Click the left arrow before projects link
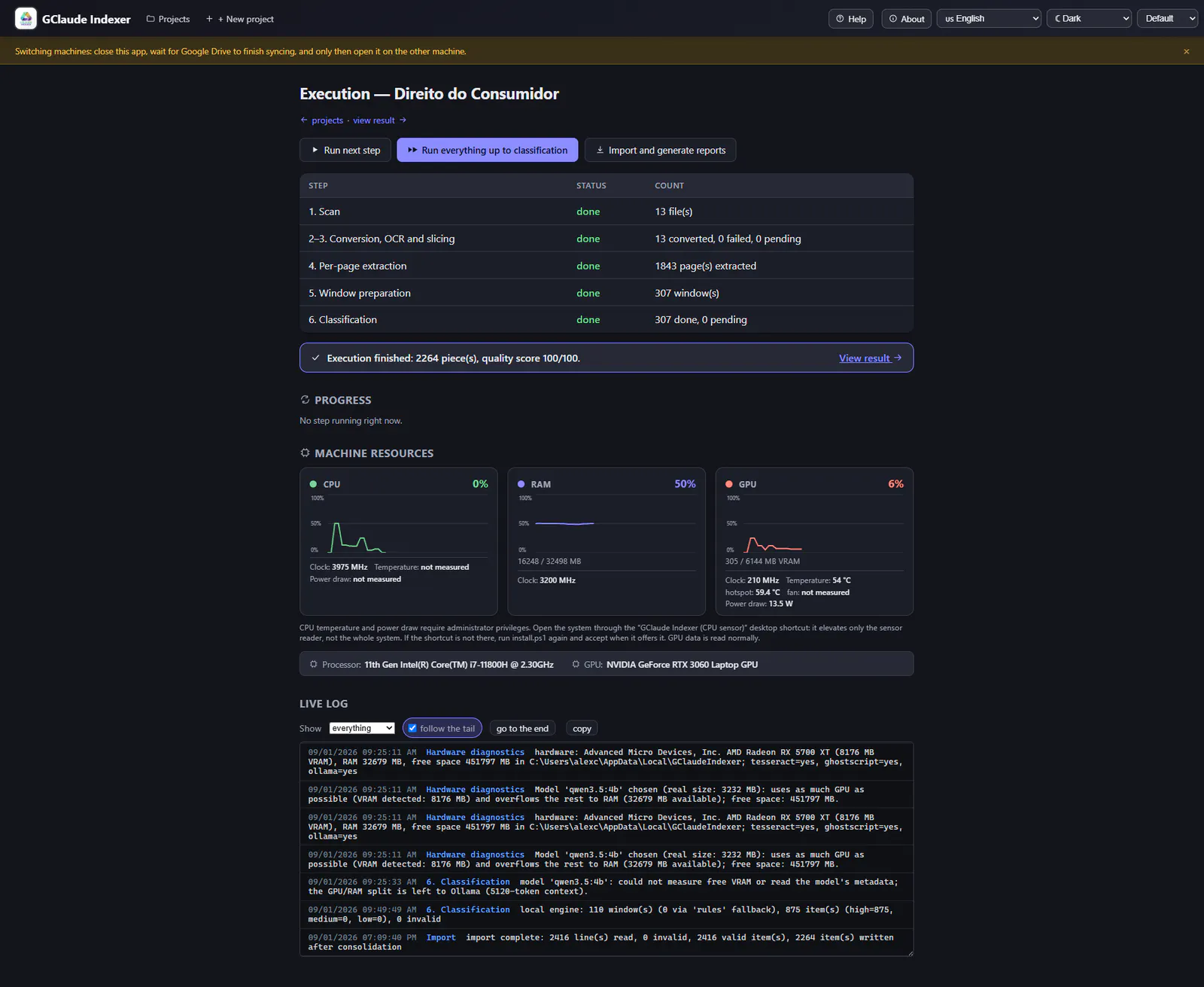 (x=304, y=120)
